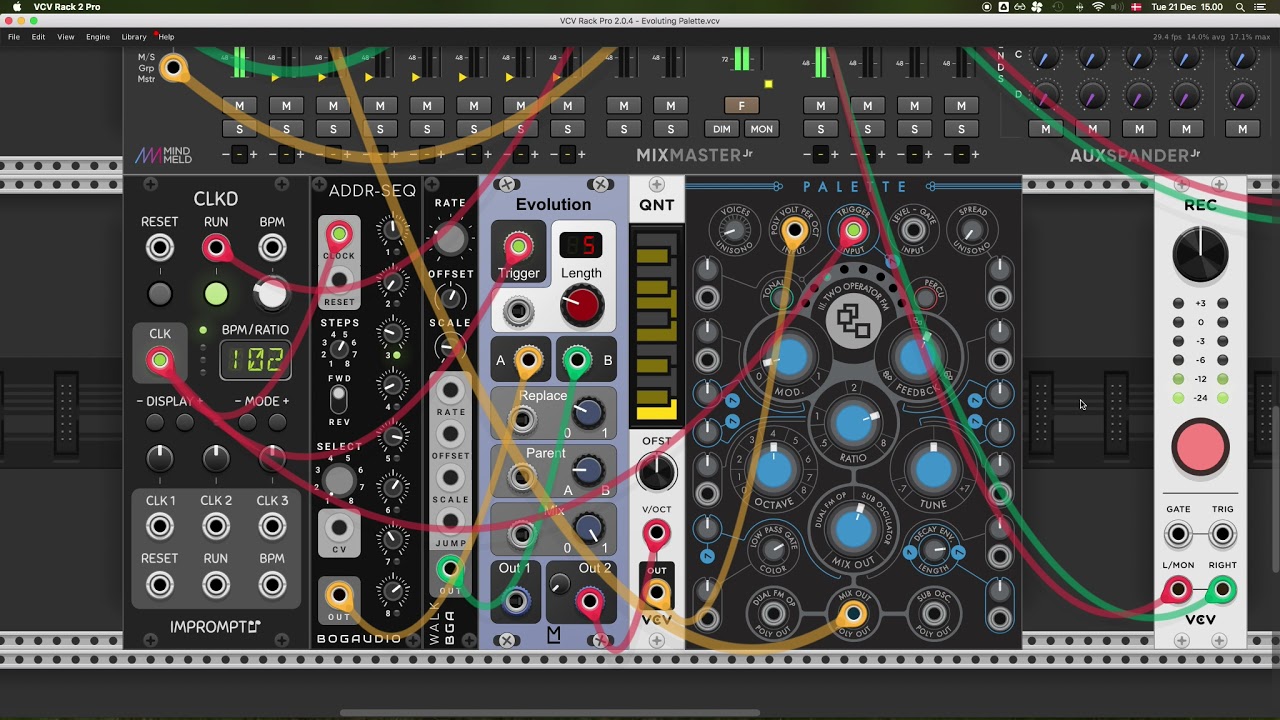Viewport: 1280px width, 720px height.
Task: Click the CLKD RUN input jack
Action: (x=215, y=248)
